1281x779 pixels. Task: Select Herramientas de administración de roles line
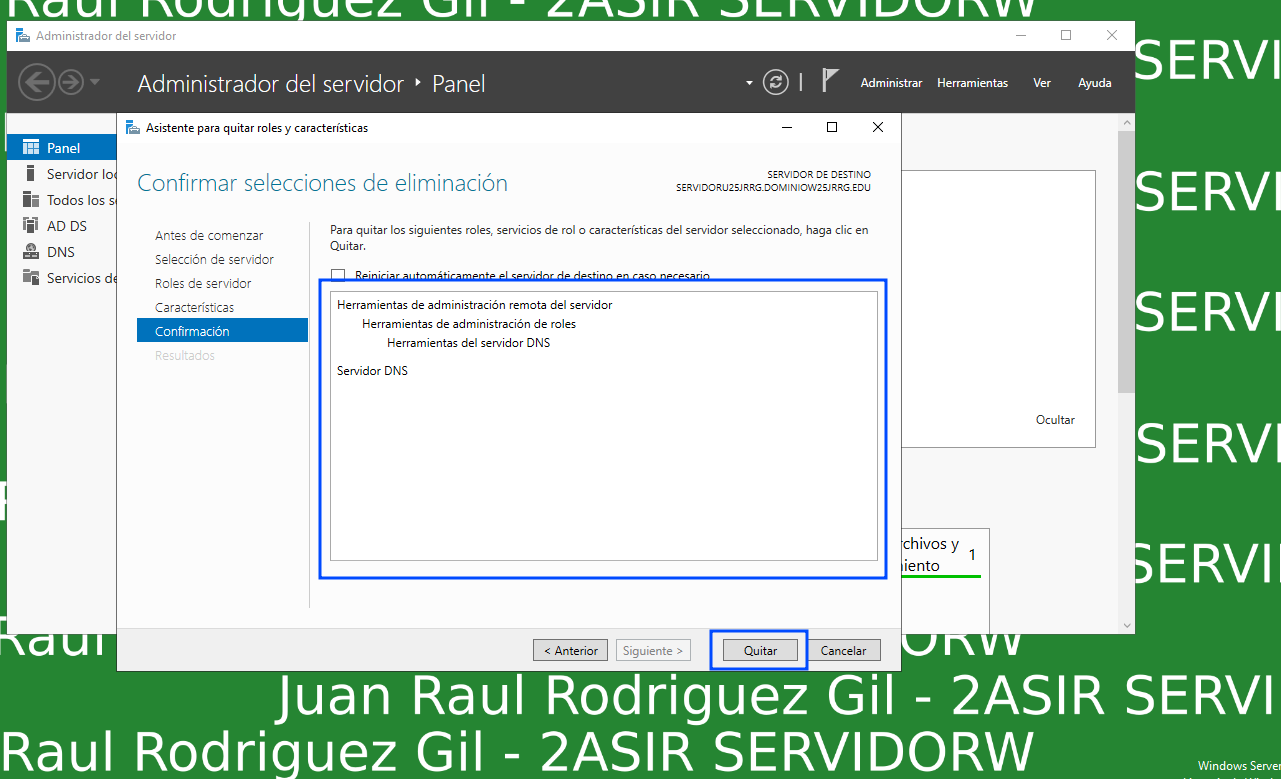(468, 324)
